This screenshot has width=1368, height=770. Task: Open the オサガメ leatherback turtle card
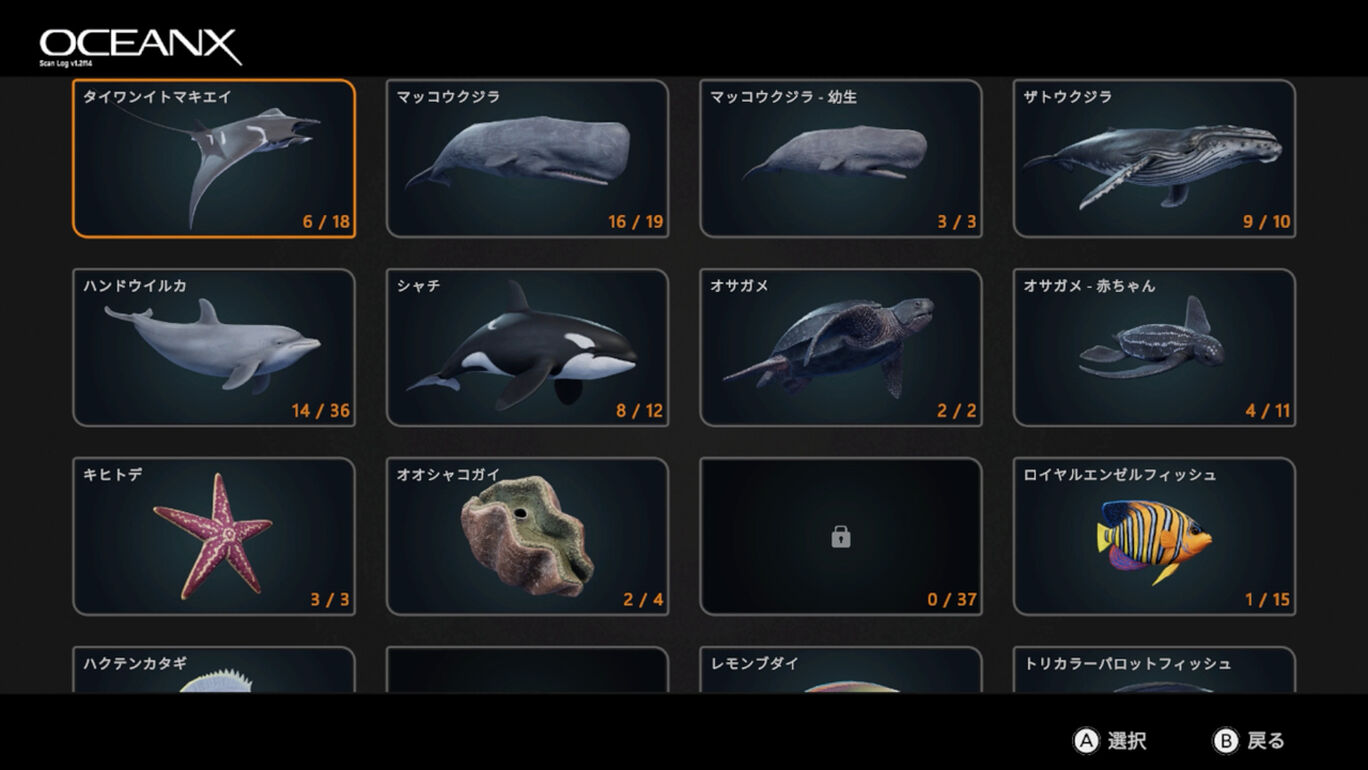click(x=841, y=347)
